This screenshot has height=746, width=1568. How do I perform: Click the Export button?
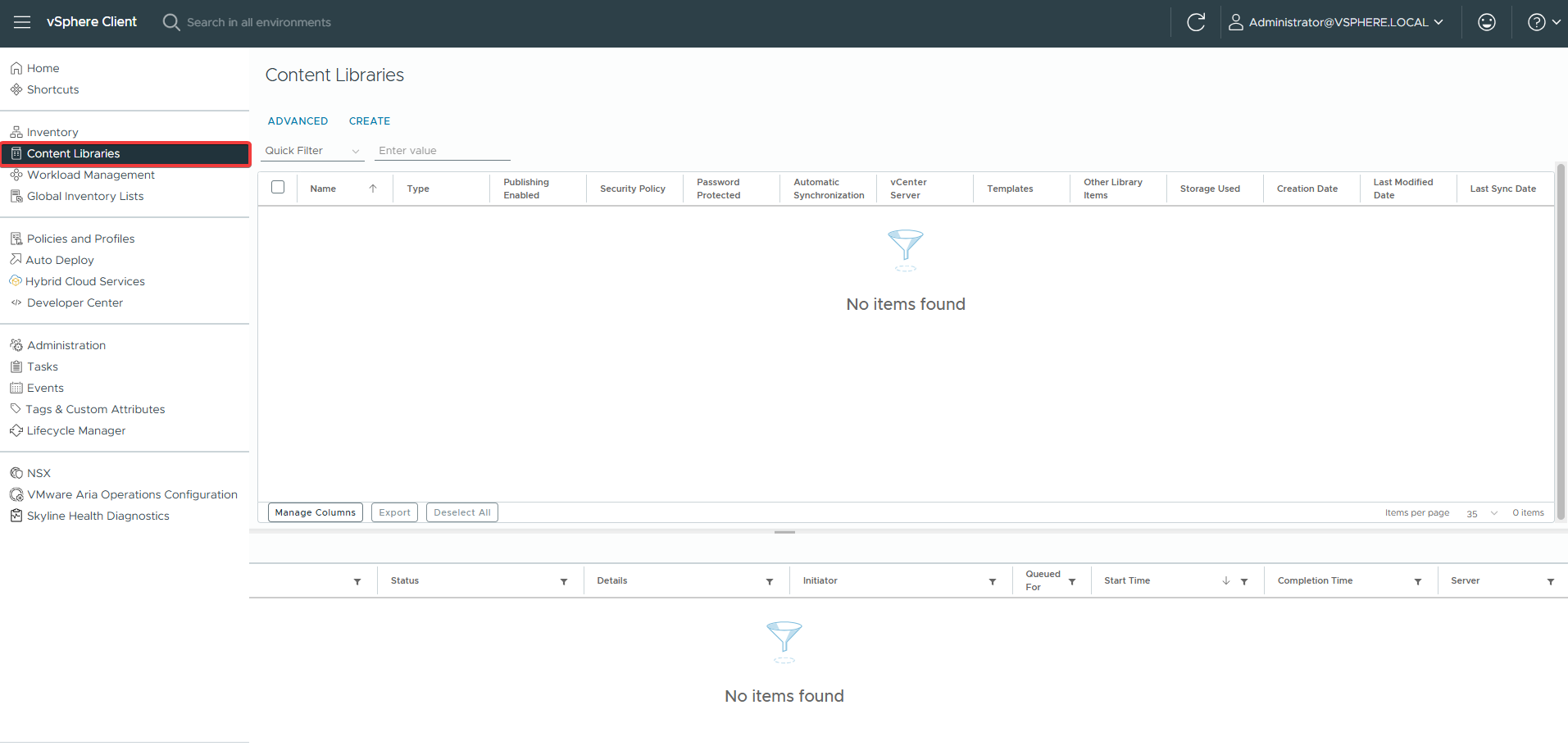(394, 512)
